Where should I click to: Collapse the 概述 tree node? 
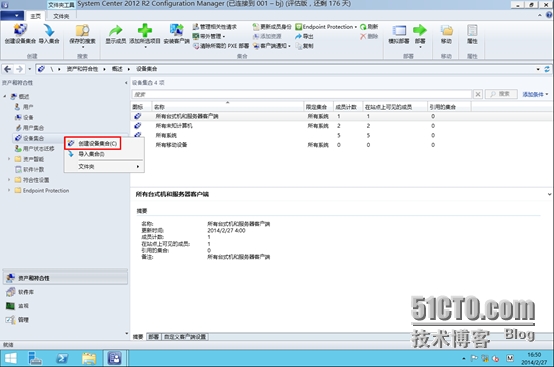point(5,96)
